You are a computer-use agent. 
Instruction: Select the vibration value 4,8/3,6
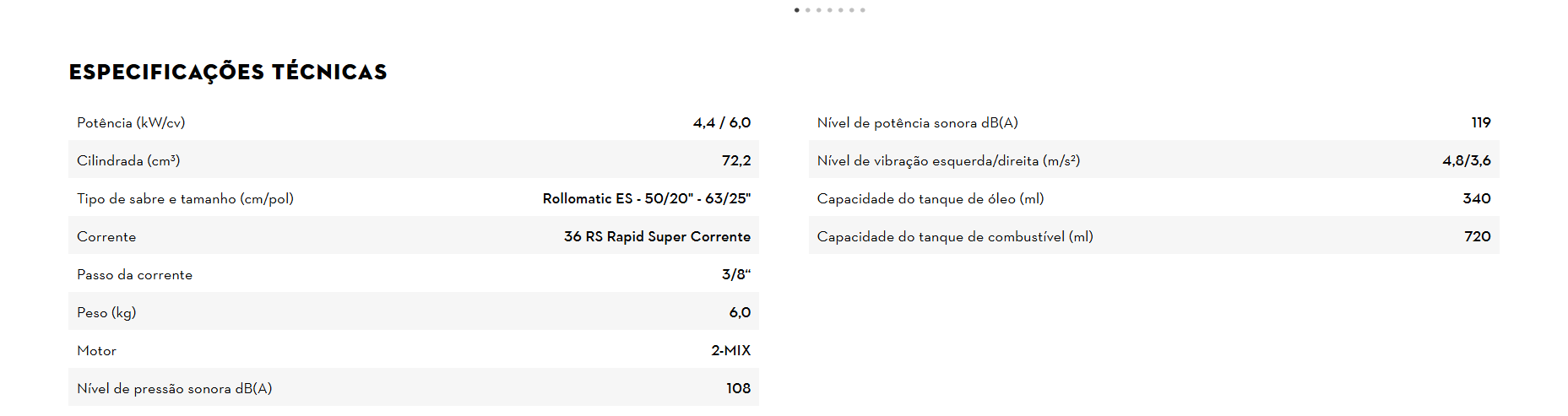click(1466, 160)
